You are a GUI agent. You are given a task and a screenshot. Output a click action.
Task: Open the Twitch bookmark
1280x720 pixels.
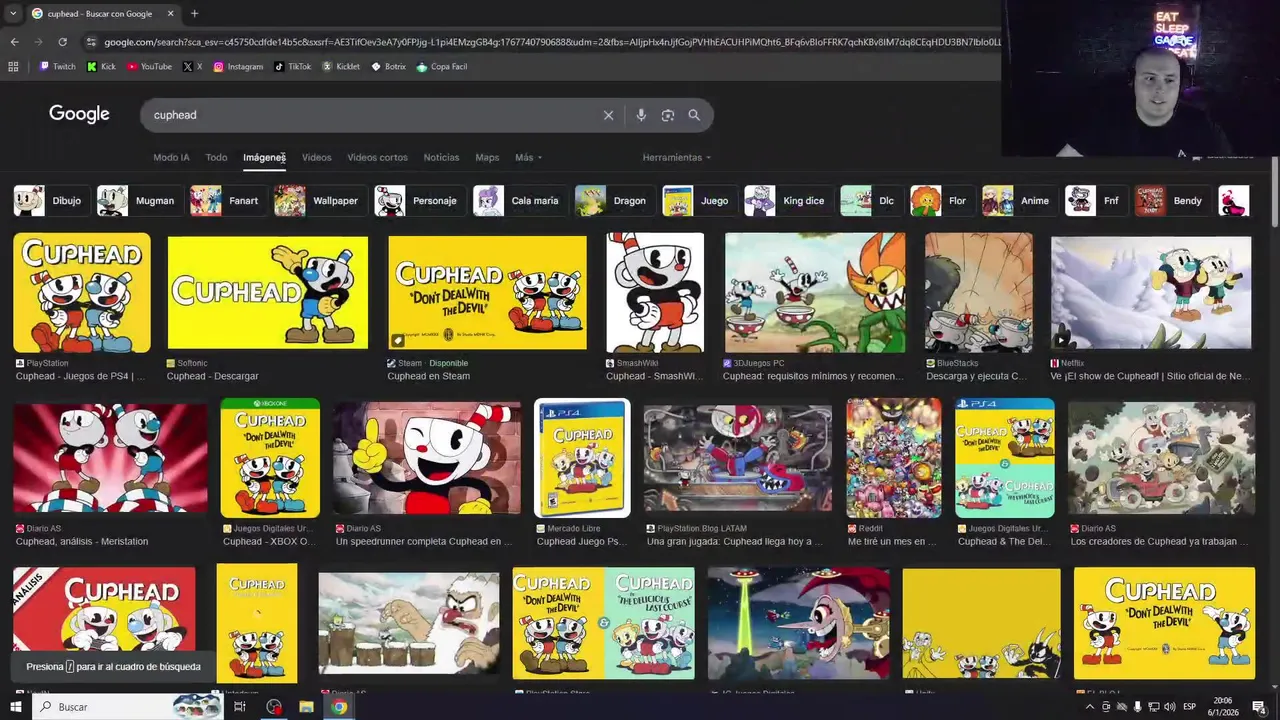point(57,67)
